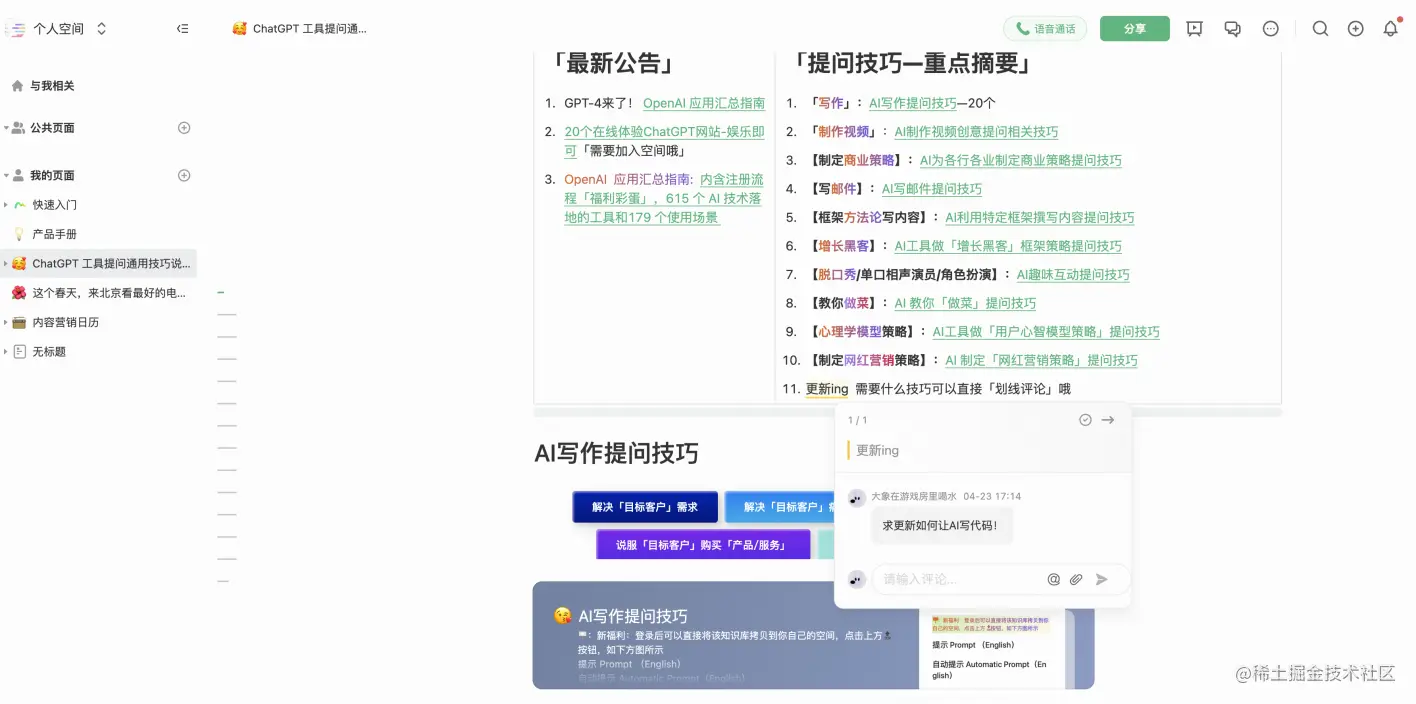Open presentation mode icon in header
Image resolution: width=1416 pixels, height=704 pixels.
(x=1194, y=29)
